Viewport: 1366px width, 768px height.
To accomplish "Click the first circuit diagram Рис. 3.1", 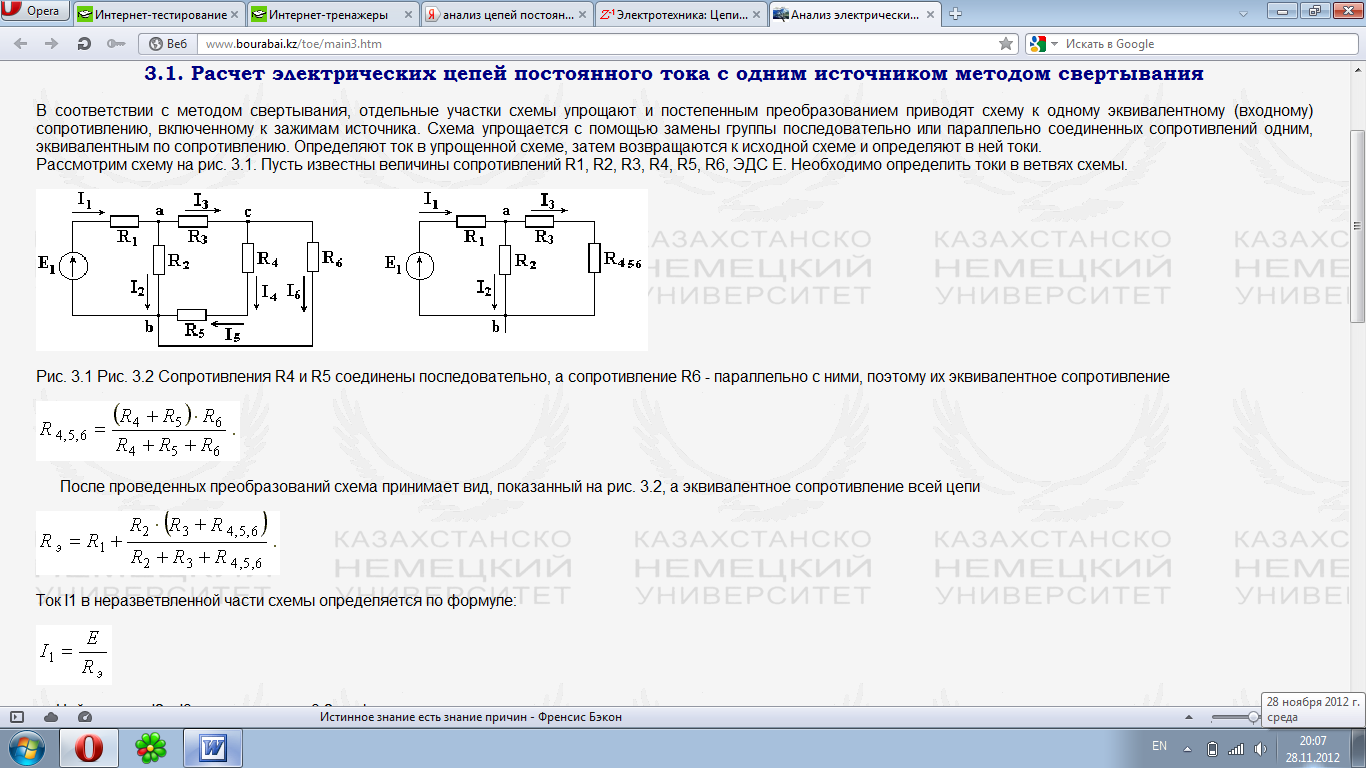I will [x=189, y=270].
